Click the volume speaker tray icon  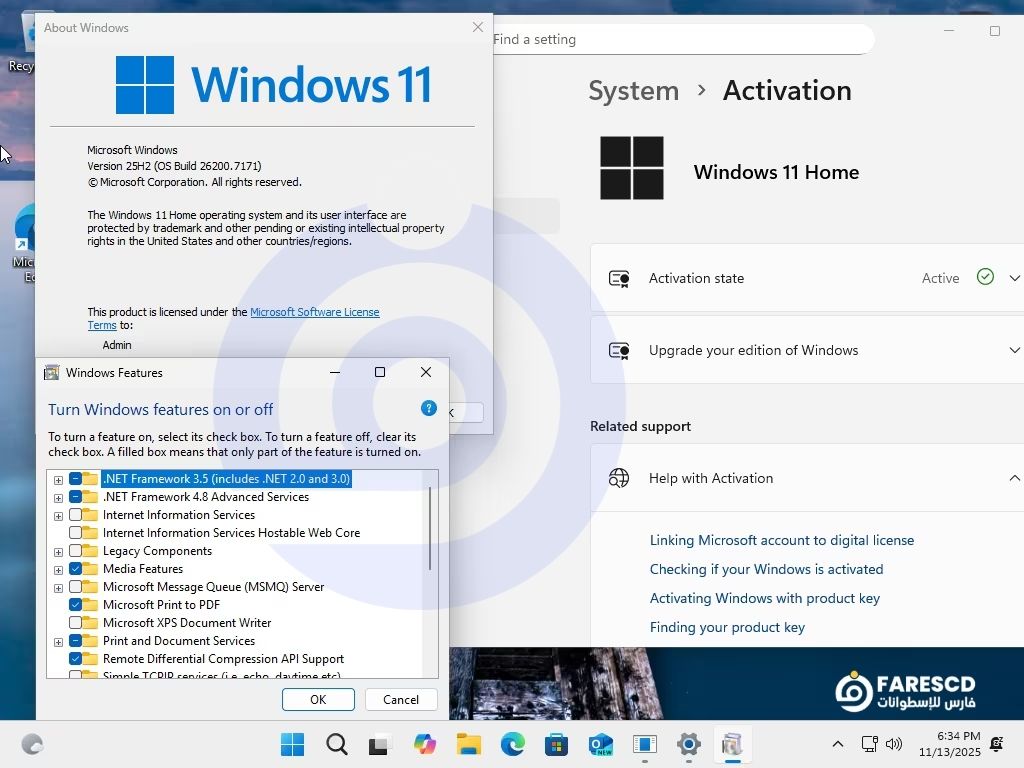click(894, 745)
